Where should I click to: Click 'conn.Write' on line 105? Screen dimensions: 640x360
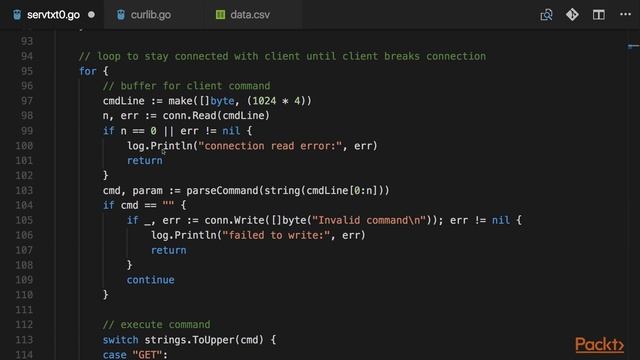[x=234, y=220]
